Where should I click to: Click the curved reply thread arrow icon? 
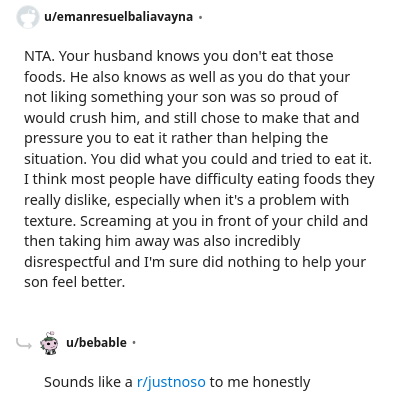[24, 343]
